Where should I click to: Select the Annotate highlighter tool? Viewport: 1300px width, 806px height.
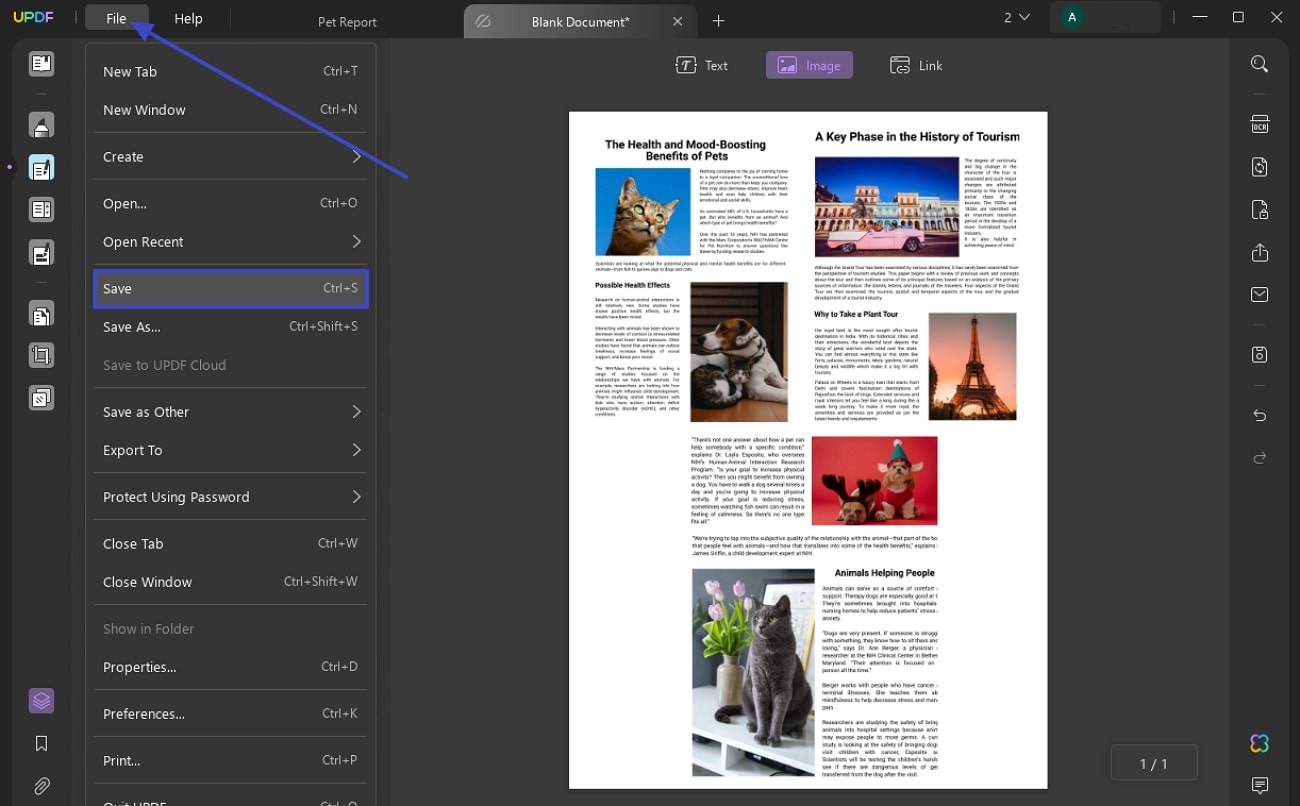41,125
